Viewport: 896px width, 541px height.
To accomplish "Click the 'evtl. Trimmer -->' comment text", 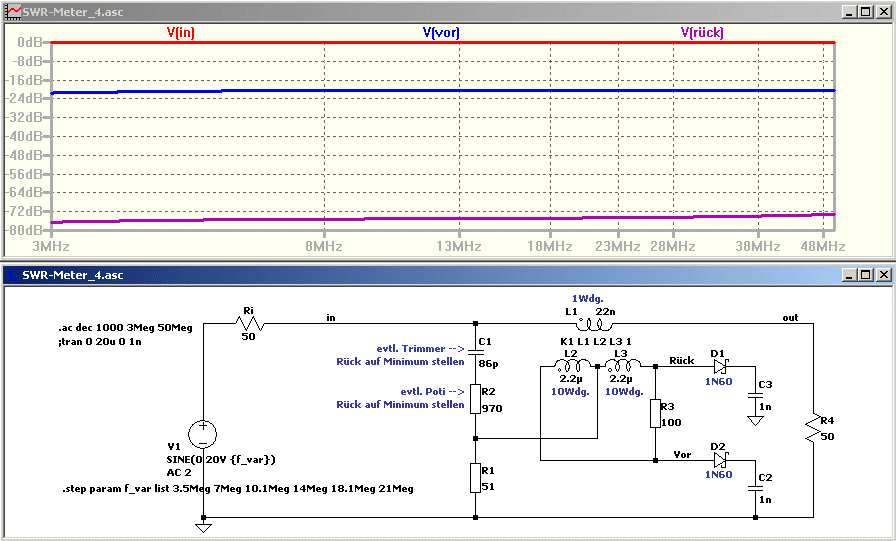I will point(421,348).
